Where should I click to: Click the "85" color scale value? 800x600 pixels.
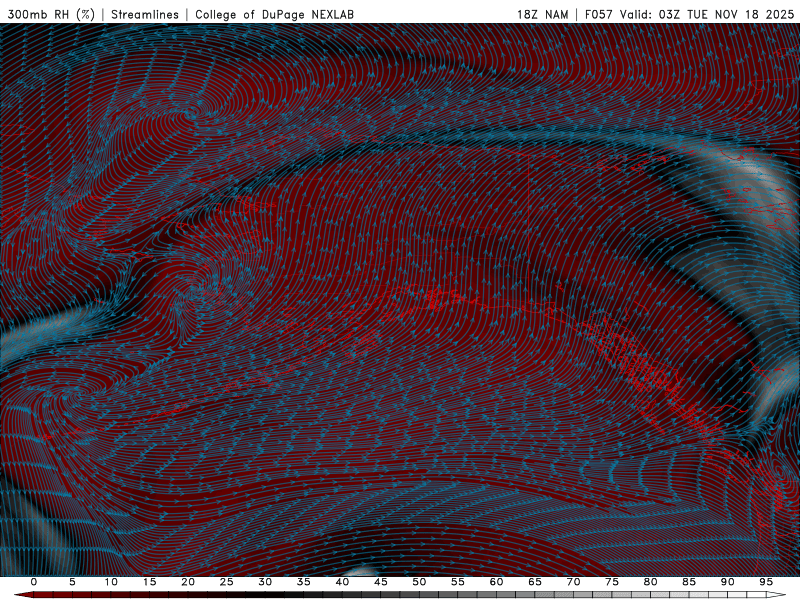pyautogui.click(x=689, y=582)
